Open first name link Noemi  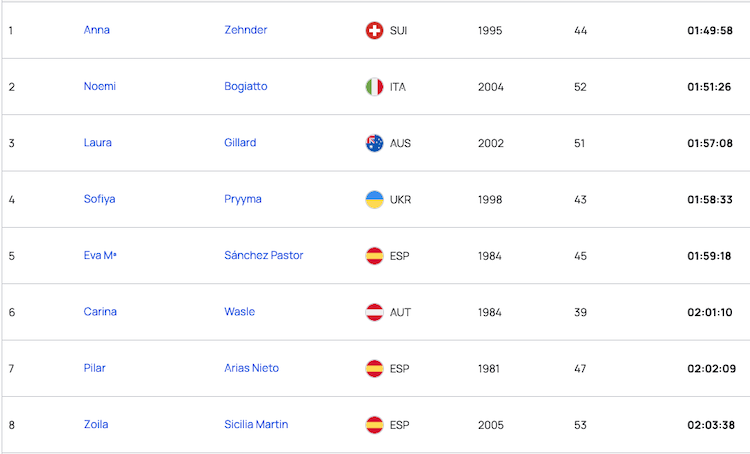click(x=99, y=87)
